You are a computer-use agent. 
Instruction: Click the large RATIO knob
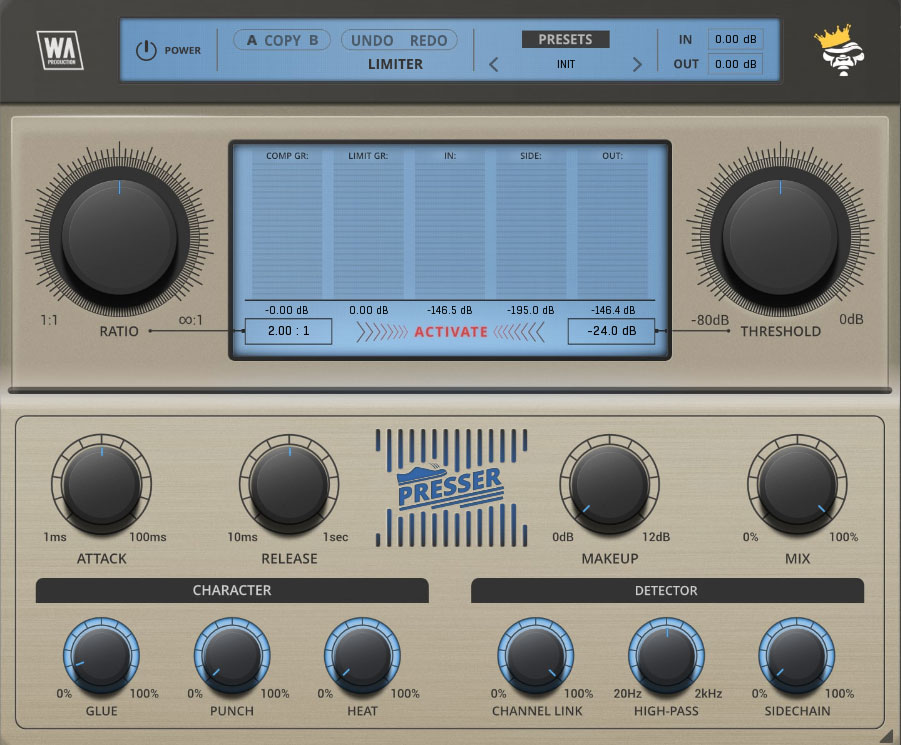point(120,237)
